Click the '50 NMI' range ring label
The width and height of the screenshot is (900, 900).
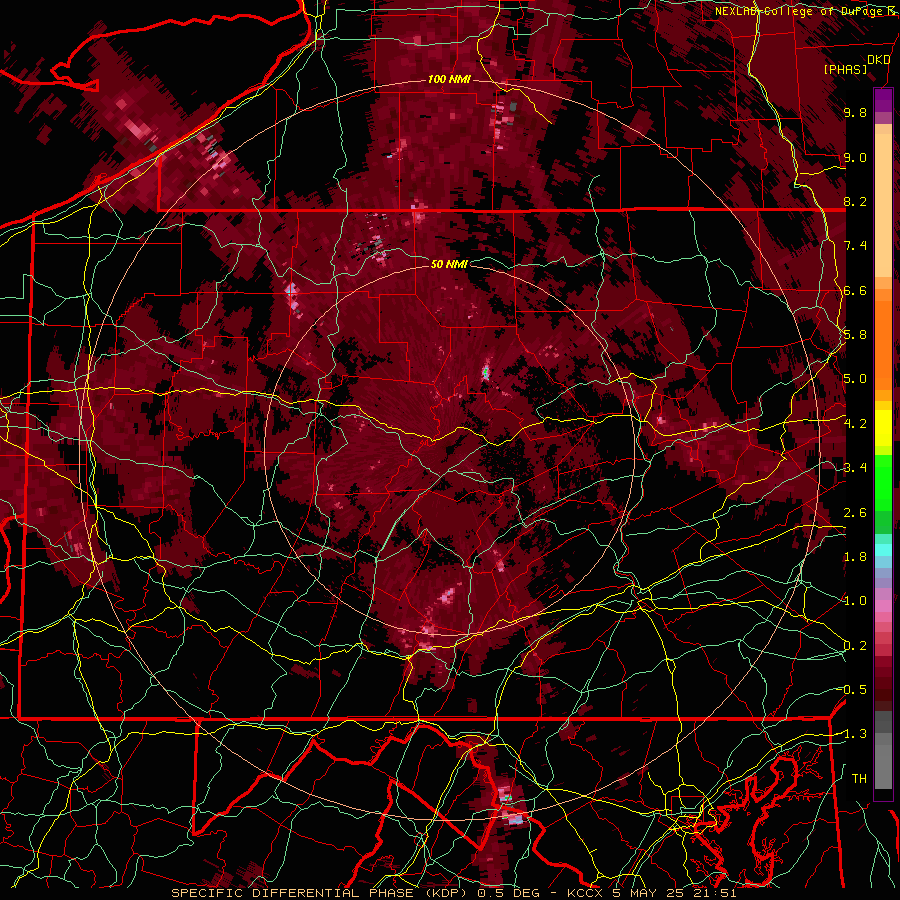point(449,264)
